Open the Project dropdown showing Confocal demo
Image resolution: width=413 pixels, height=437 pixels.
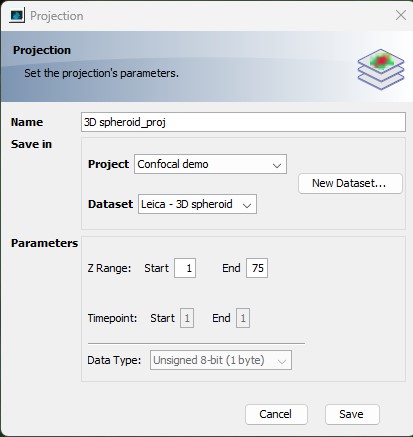pyautogui.click(x=210, y=164)
